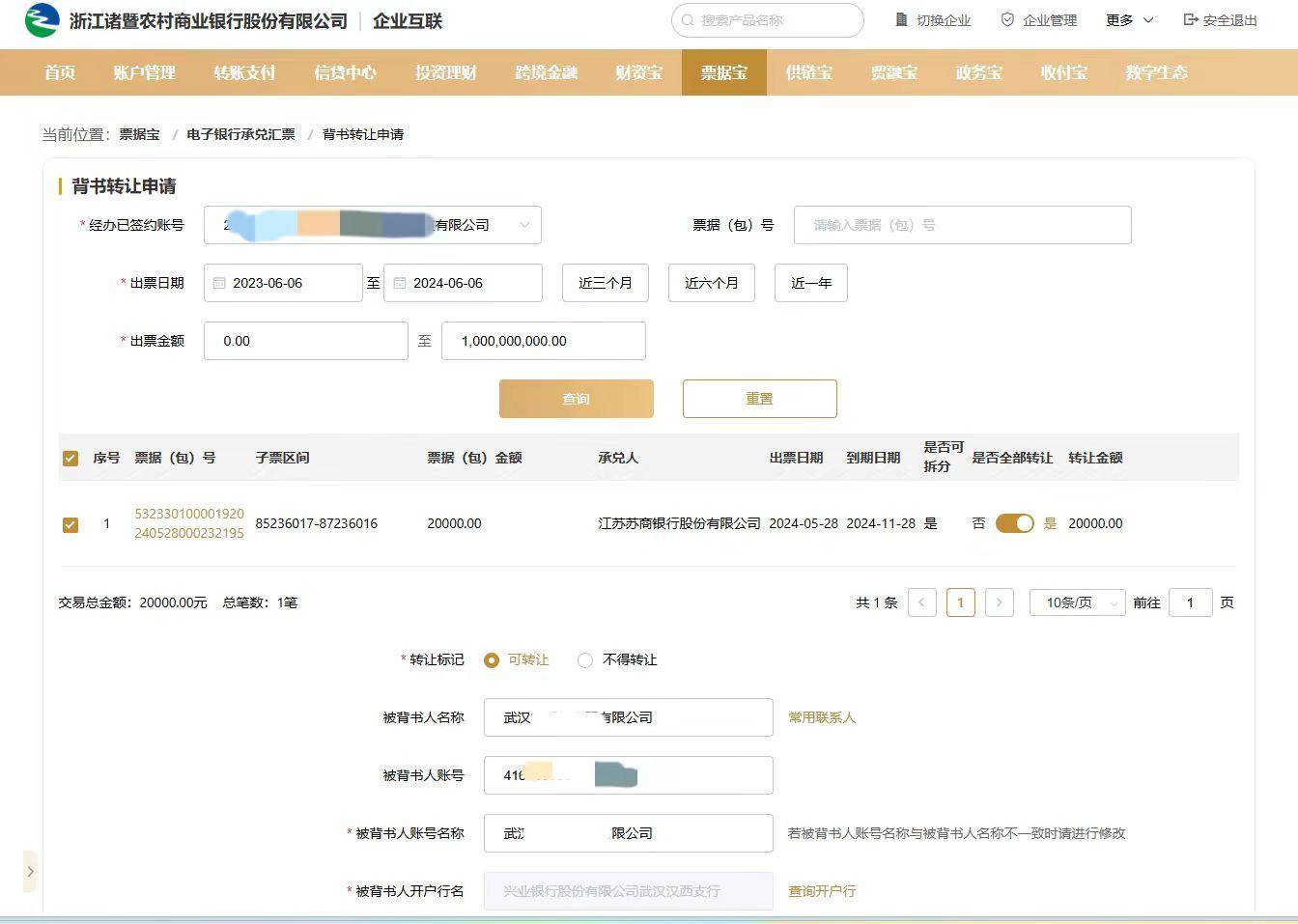Focus the 前往 page jump input

[x=1191, y=602]
